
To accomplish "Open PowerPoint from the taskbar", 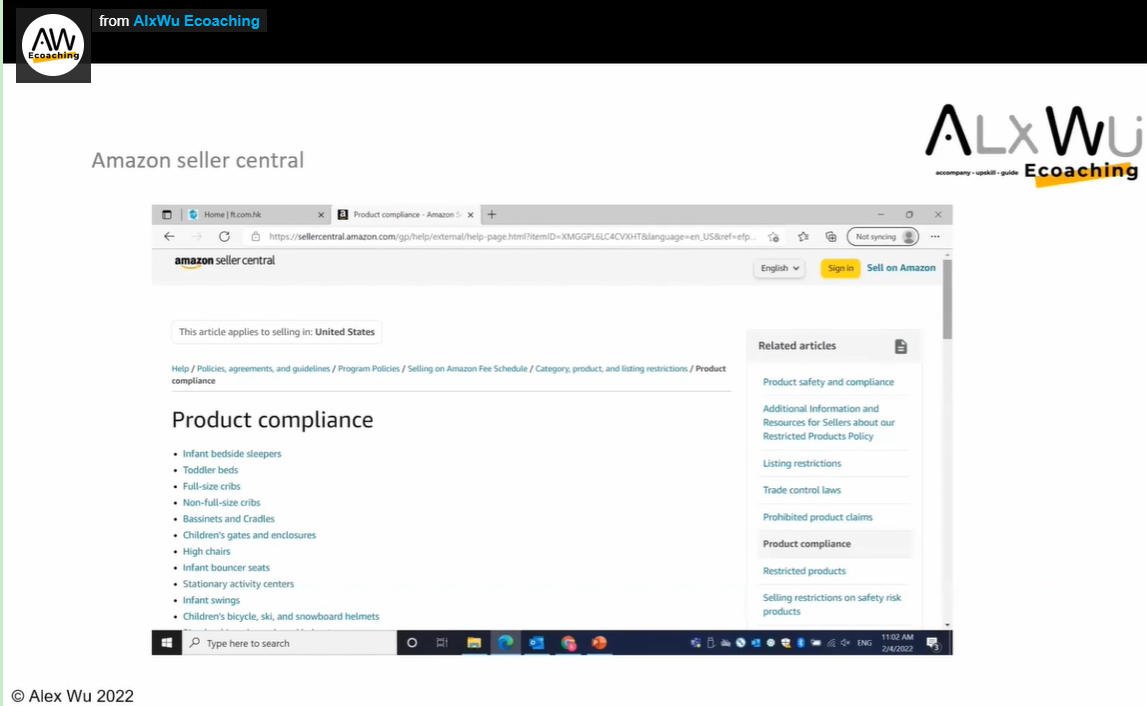I will [599, 642].
